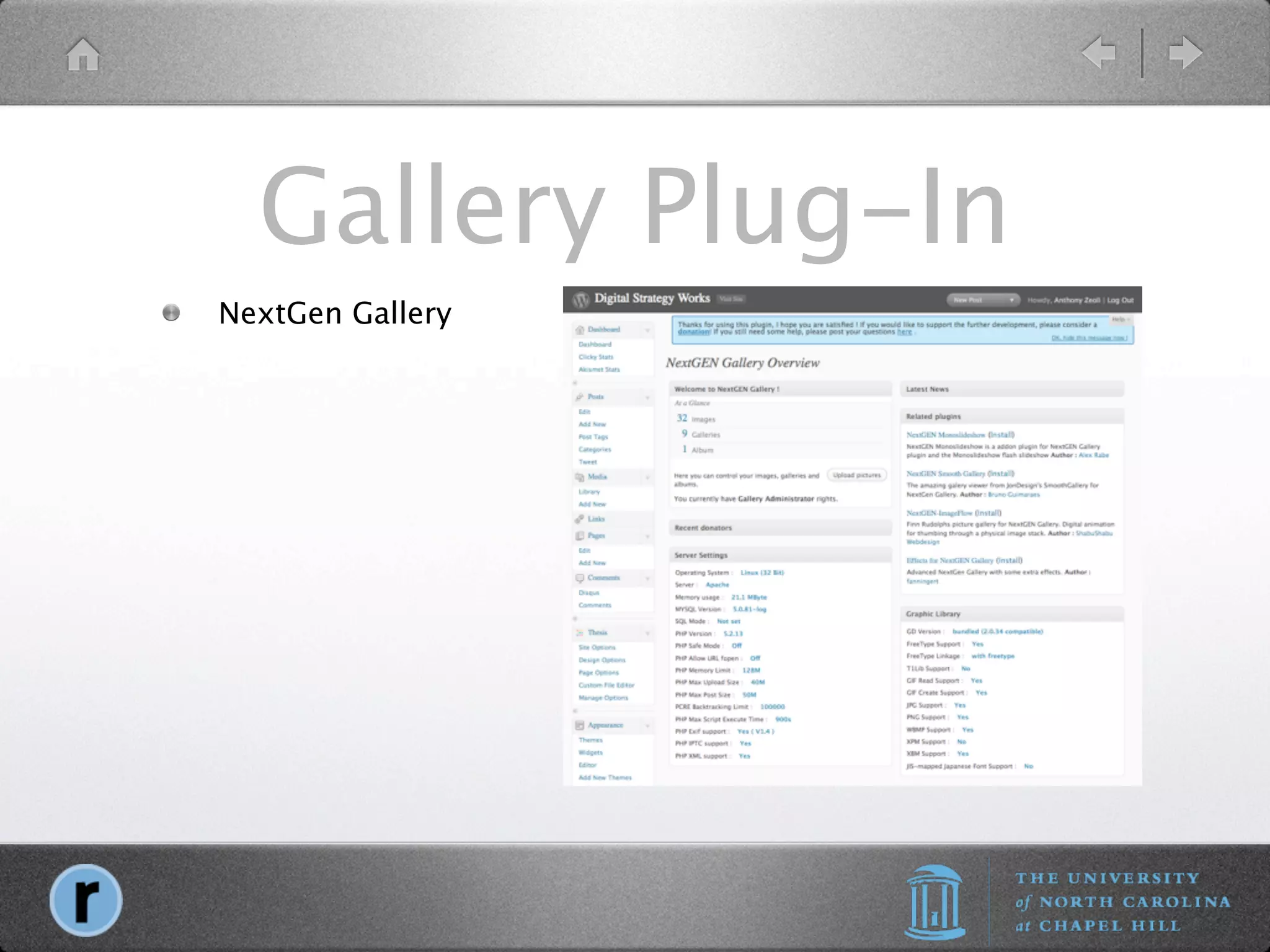Select Categories under Posts
The height and width of the screenshot is (952, 1270).
(x=595, y=449)
